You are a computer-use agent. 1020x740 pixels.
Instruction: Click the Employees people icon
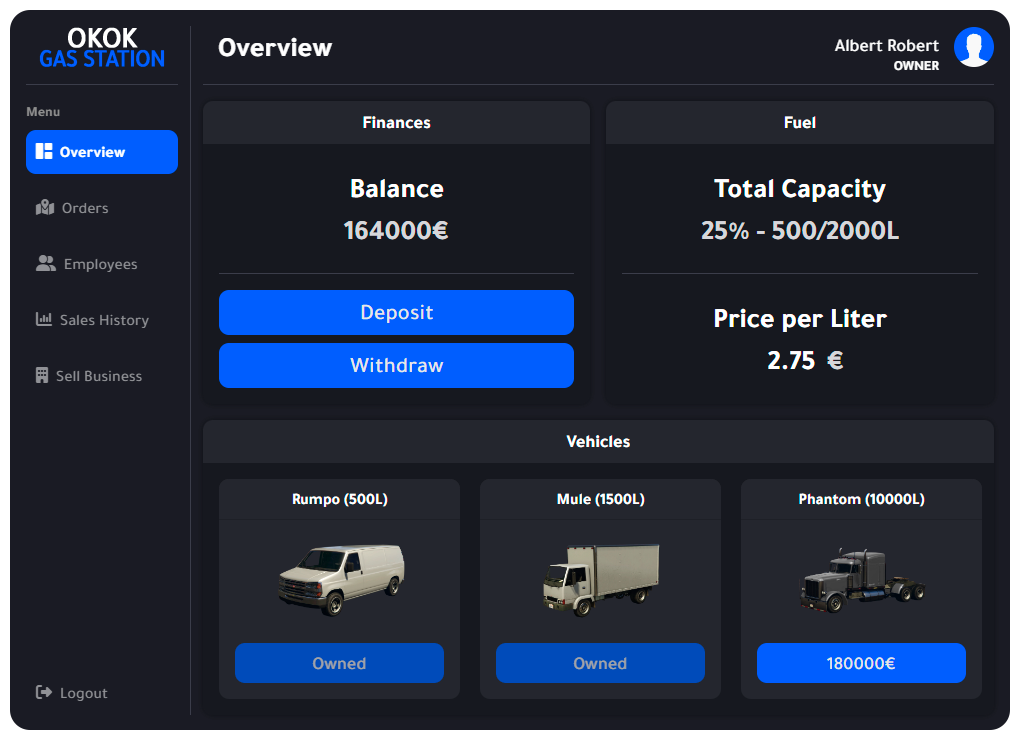(x=45, y=264)
